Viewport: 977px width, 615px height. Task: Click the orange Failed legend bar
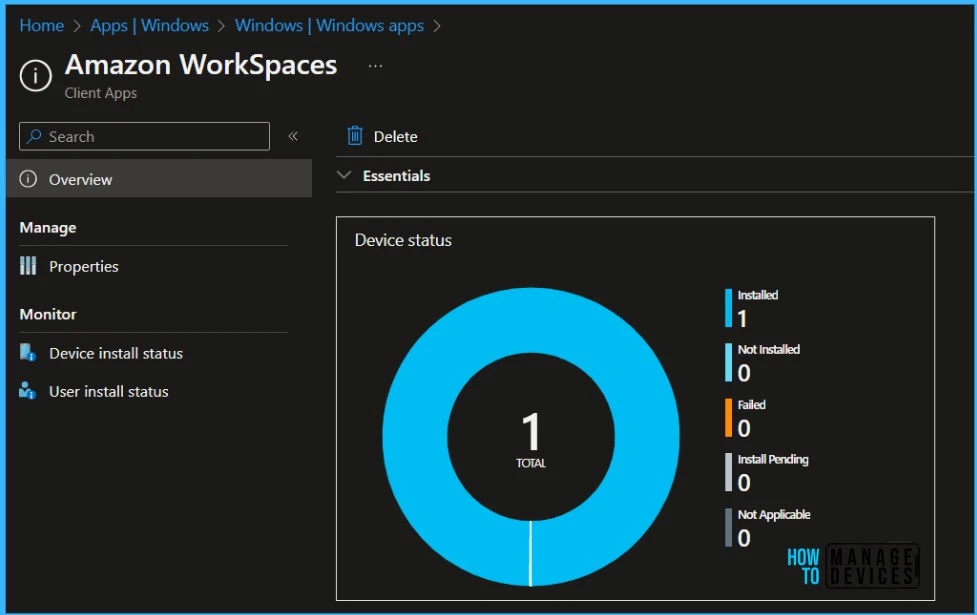click(728, 417)
